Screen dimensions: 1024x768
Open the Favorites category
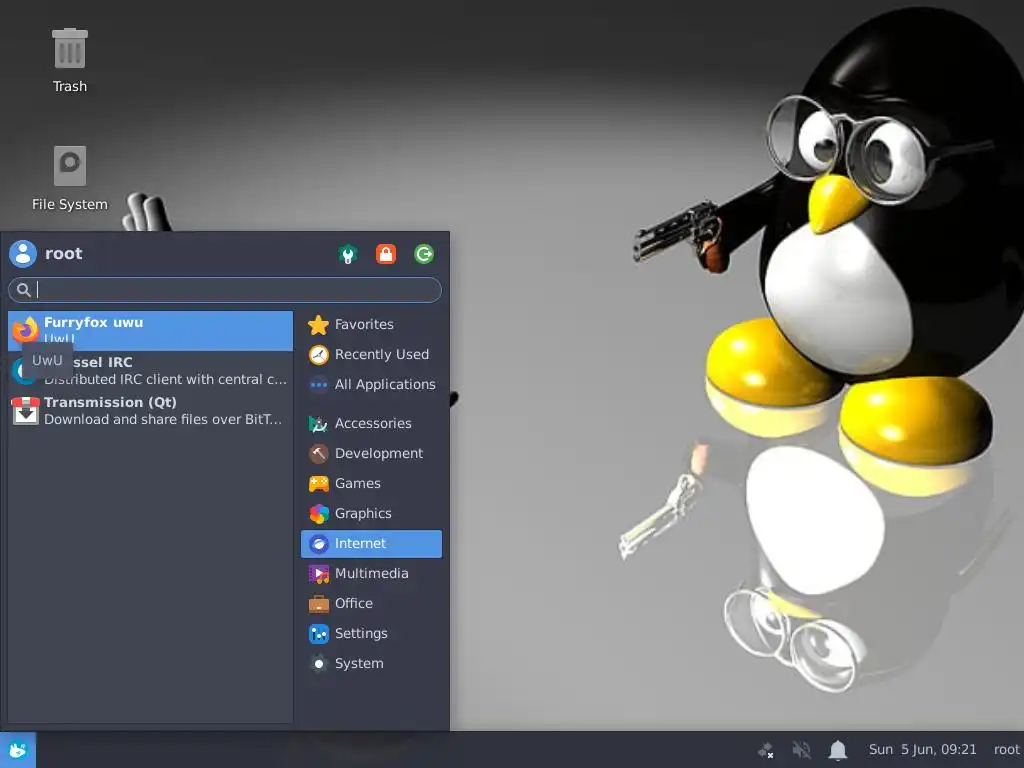pyautogui.click(x=371, y=325)
